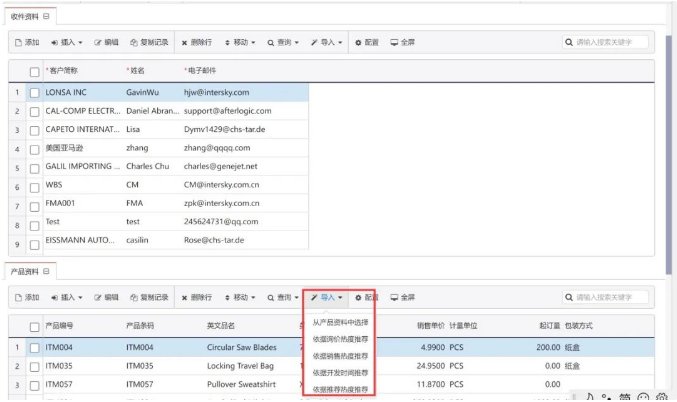677x402 pixels.
Task: Tick the checkbox for the WBS row
Action: click(x=35, y=185)
